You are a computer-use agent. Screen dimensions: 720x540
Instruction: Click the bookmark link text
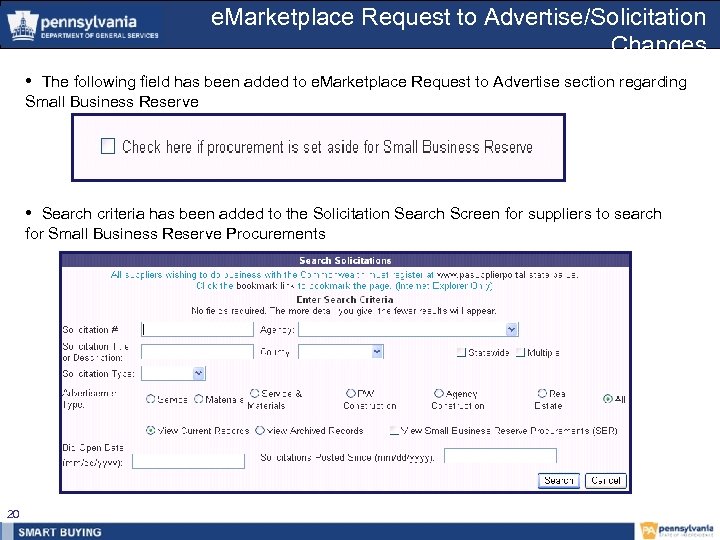coord(264,286)
